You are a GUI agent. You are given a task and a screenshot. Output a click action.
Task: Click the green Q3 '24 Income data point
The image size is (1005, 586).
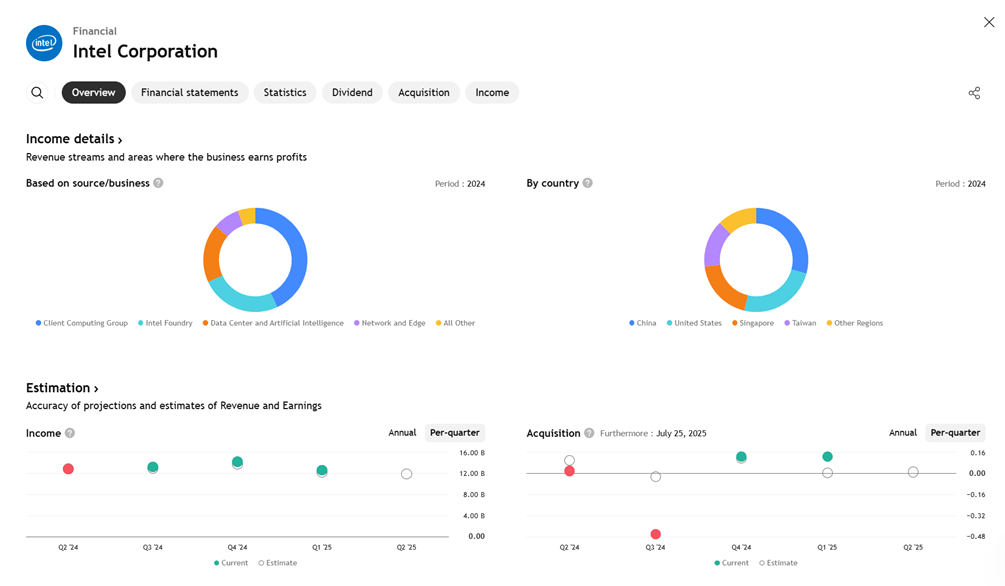[x=153, y=467]
